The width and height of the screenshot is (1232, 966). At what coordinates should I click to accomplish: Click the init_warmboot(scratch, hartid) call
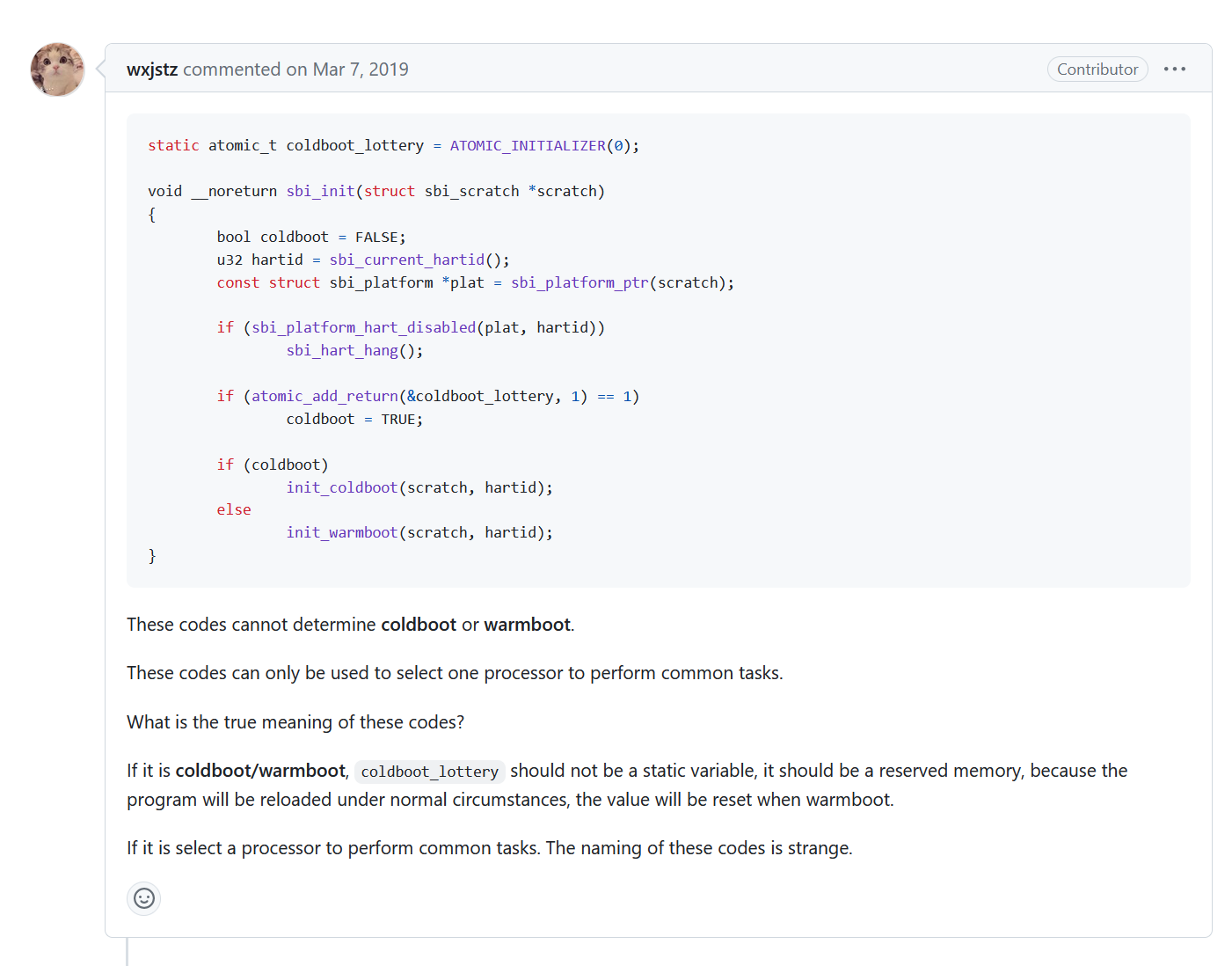(x=419, y=532)
